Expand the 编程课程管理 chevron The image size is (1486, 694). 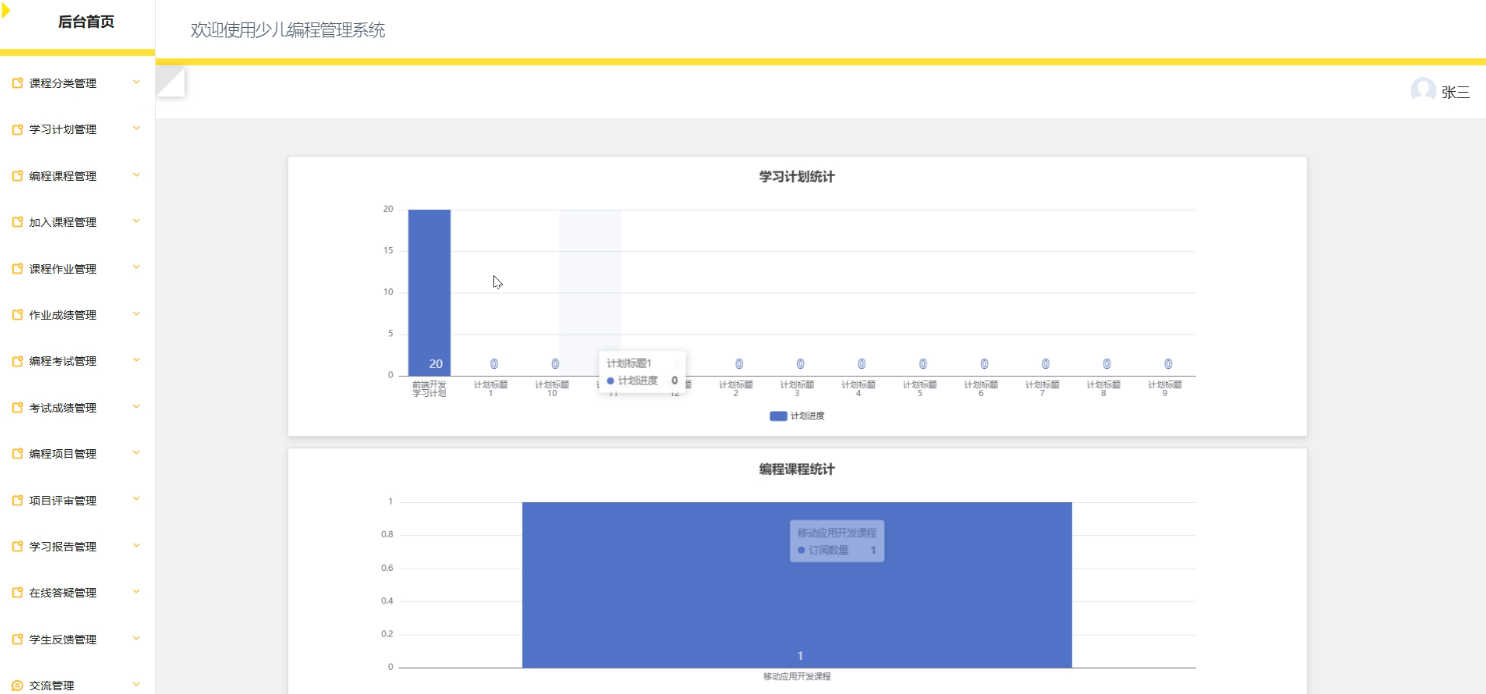tap(136, 175)
